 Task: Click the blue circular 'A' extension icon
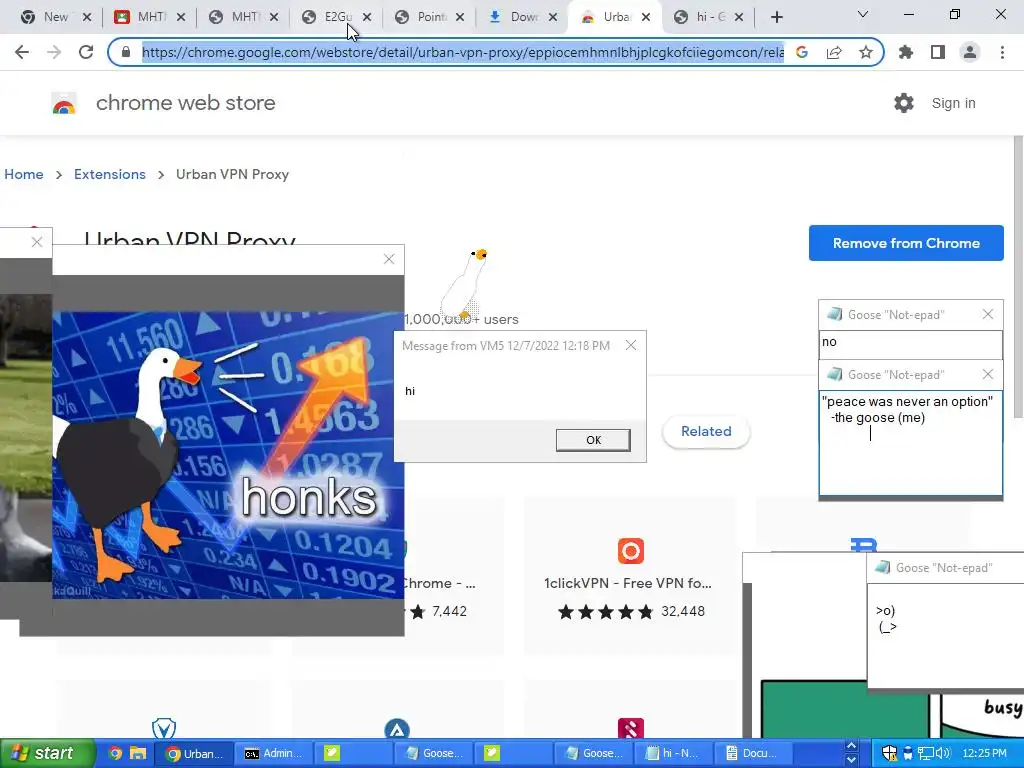[x=397, y=729]
